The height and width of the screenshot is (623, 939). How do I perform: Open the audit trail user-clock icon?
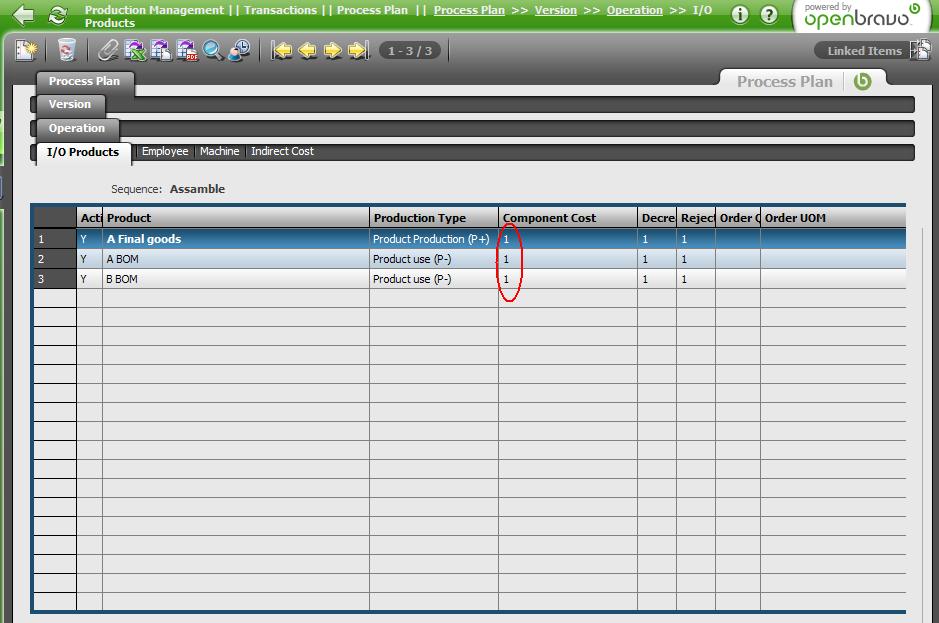tap(240, 50)
